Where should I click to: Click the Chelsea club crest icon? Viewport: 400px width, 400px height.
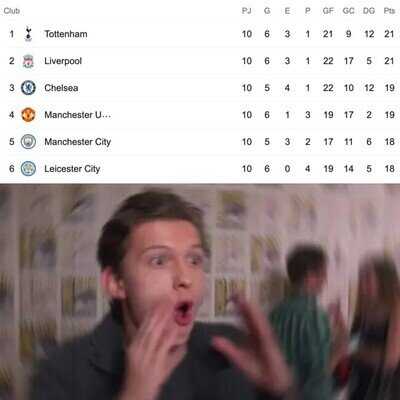(x=28, y=88)
